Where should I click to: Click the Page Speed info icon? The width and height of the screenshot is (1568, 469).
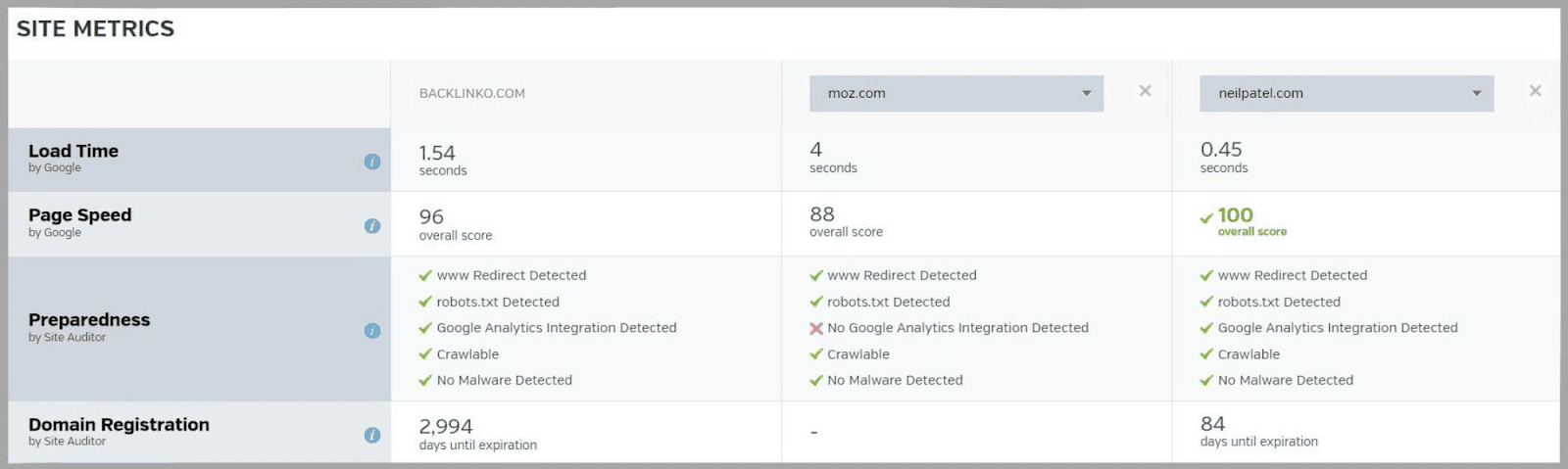372,226
